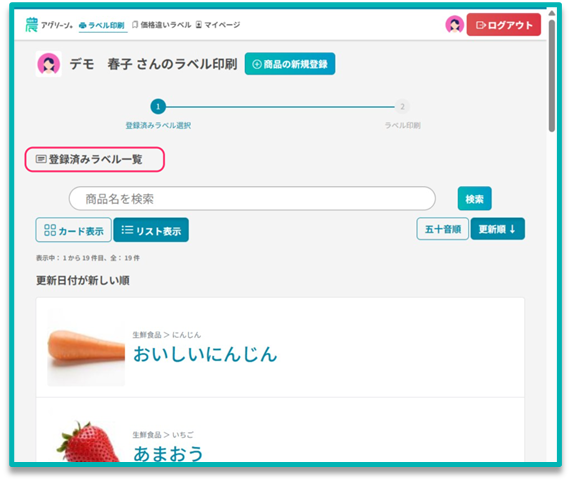Click the ログアウト button

tap(504, 25)
